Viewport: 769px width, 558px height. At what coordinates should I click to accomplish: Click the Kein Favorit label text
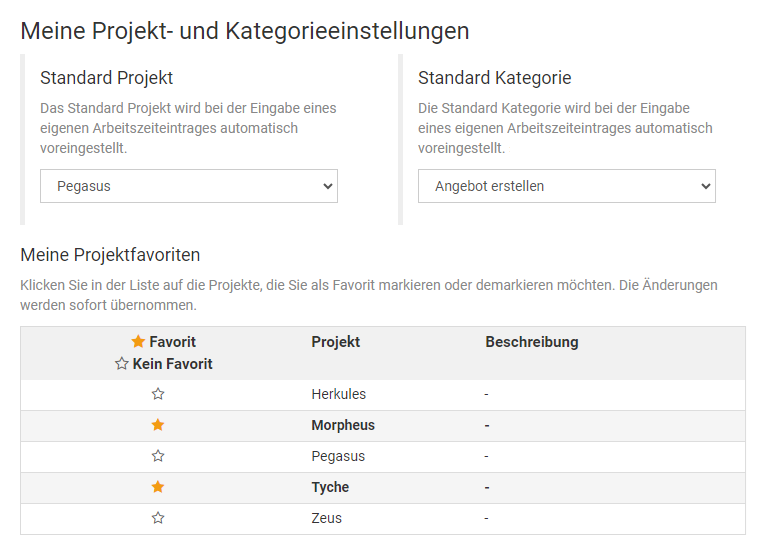[x=172, y=364]
